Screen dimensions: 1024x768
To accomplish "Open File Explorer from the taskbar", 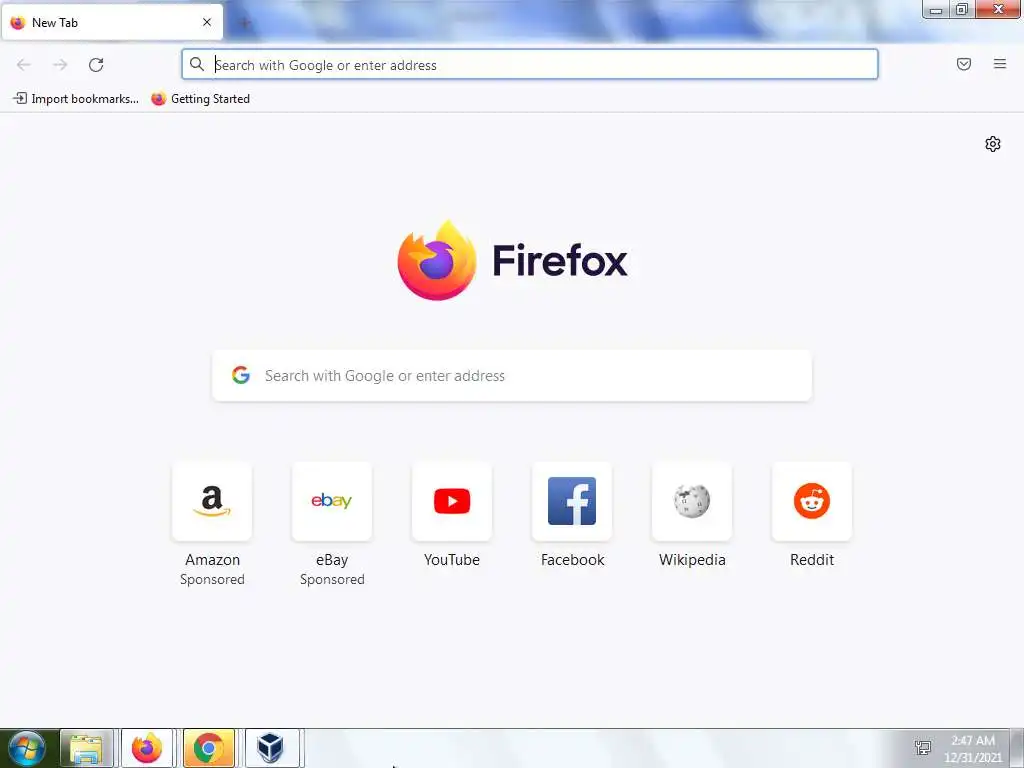I will pos(87,748).
